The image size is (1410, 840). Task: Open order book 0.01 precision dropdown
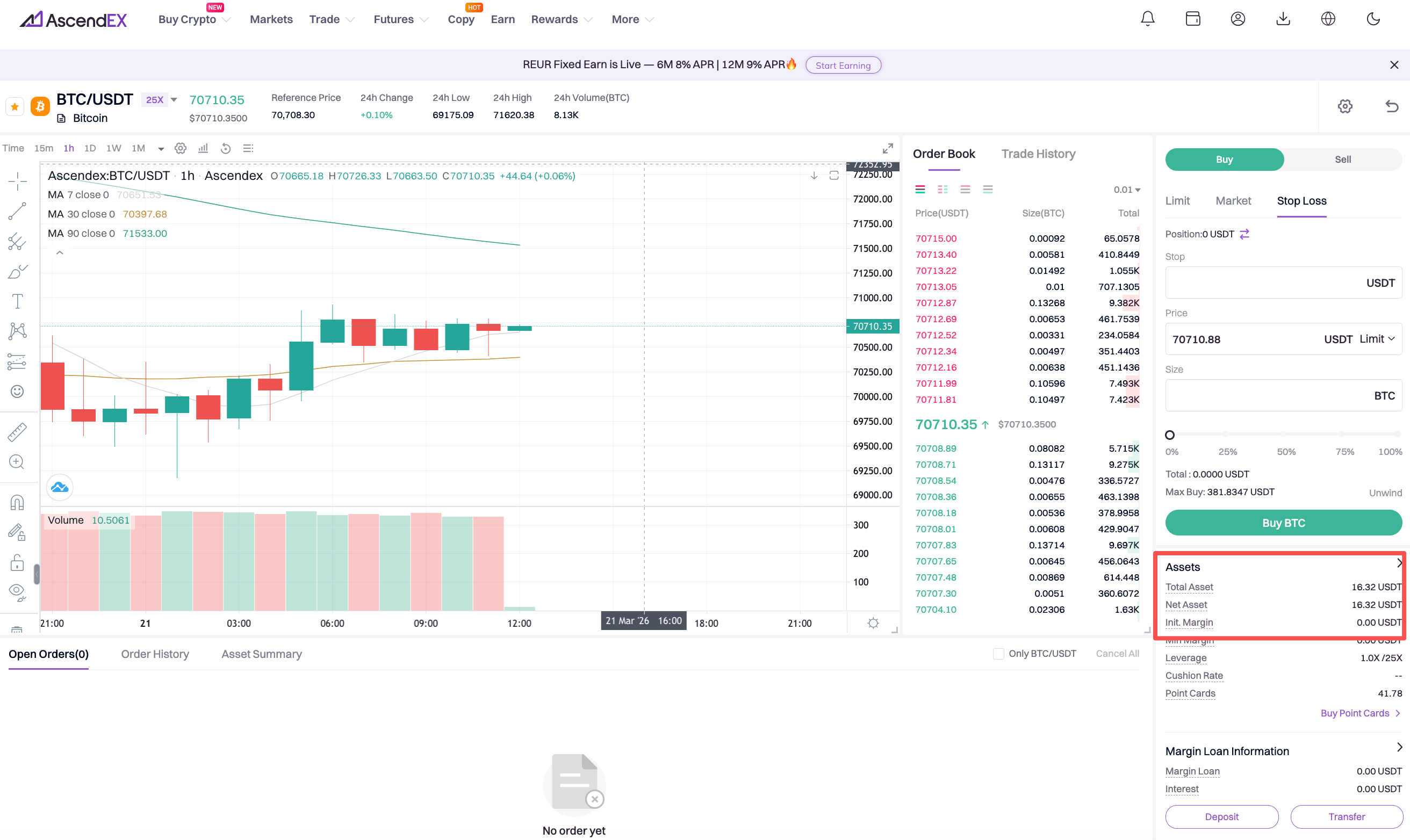[x=1126, y=190]
